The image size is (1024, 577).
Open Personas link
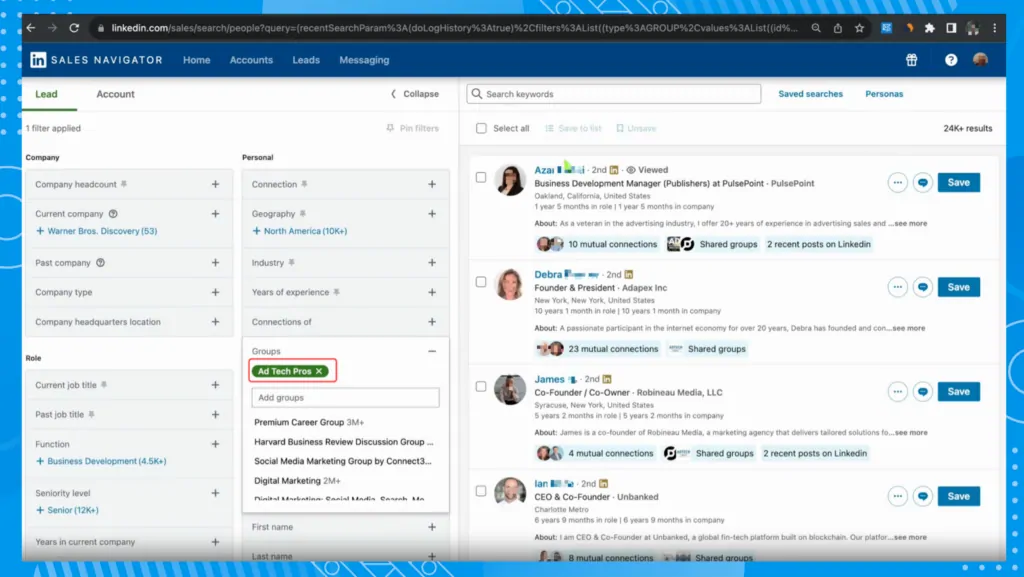point(884,94)
